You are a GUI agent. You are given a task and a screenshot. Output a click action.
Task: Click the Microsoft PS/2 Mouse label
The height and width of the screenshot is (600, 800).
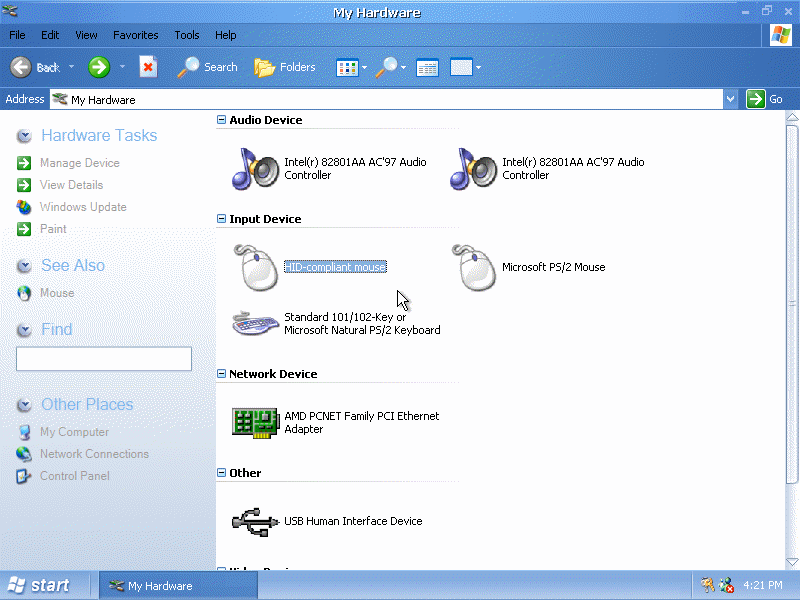pos(554,267)
